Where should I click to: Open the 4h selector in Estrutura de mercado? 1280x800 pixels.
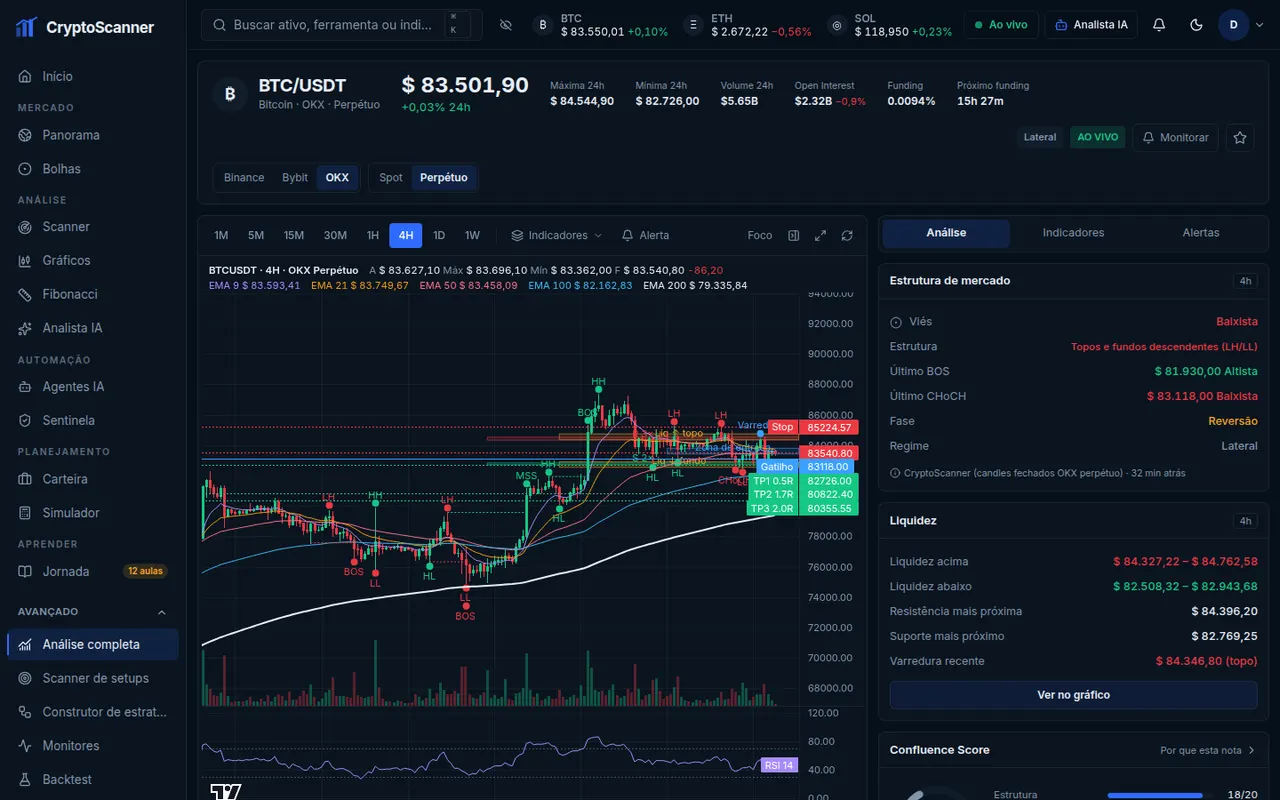(1245, 281)
